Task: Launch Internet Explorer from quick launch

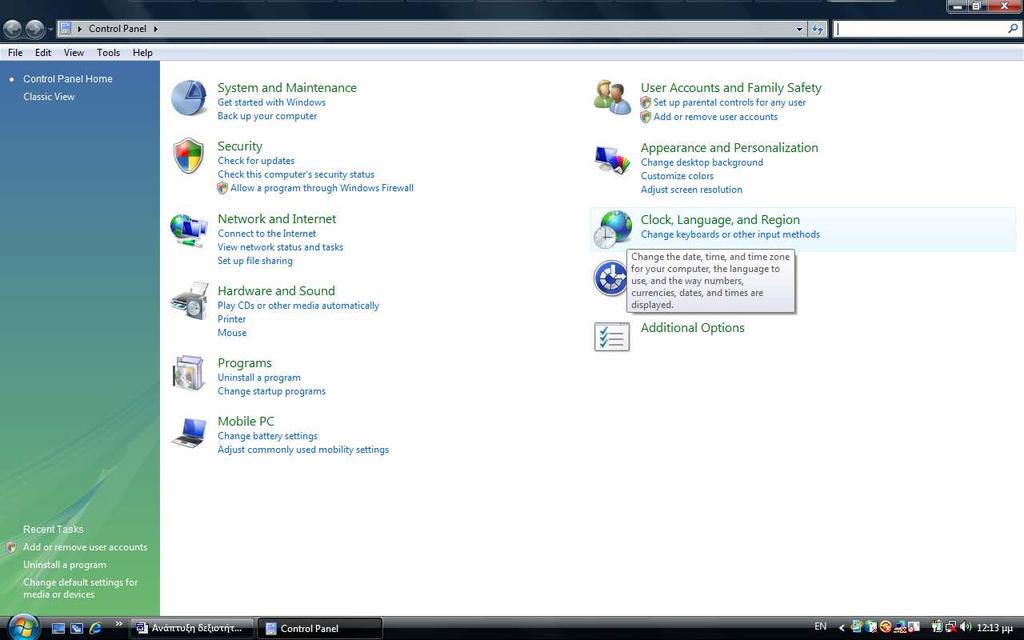Action: 95,628
